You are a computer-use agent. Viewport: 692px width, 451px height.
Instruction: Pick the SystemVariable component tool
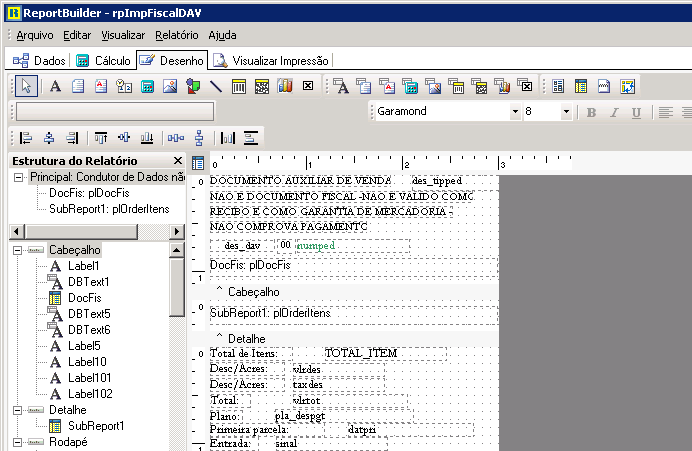124,86
